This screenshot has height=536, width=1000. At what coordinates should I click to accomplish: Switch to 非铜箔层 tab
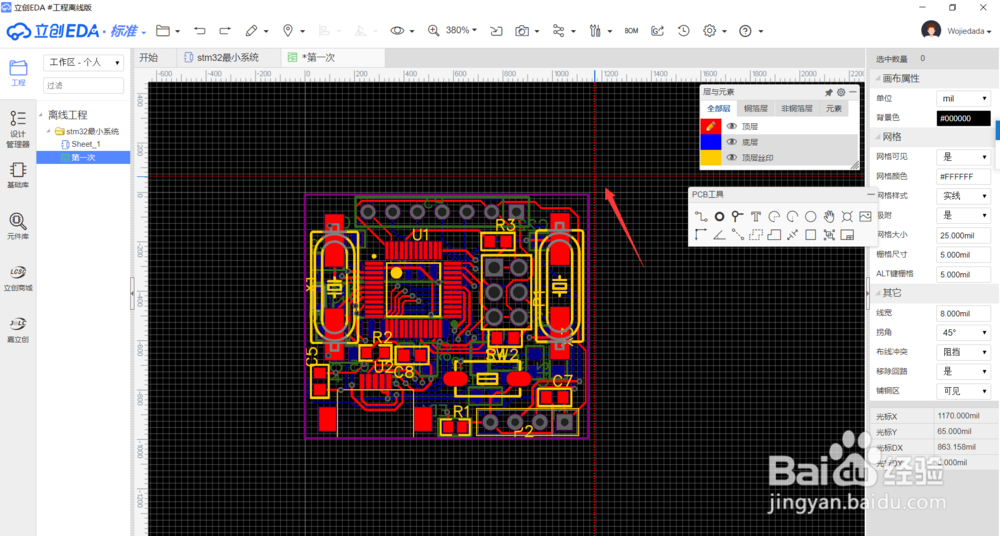pyautogui.click(x=797, y=108)
